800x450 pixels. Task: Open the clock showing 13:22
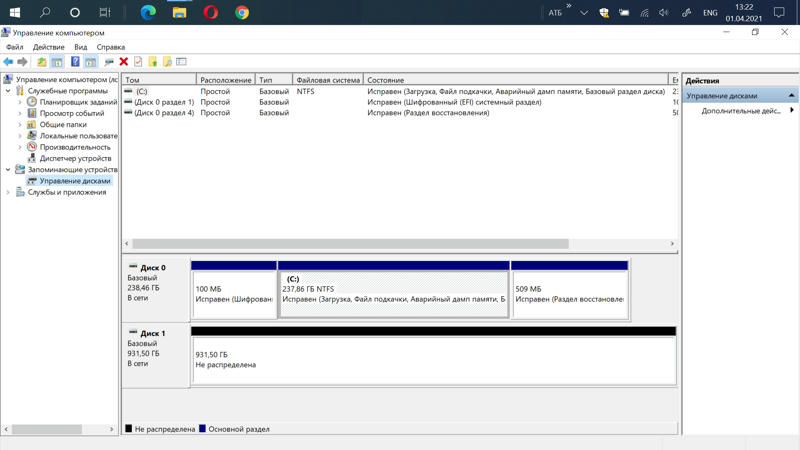(743, 13)
